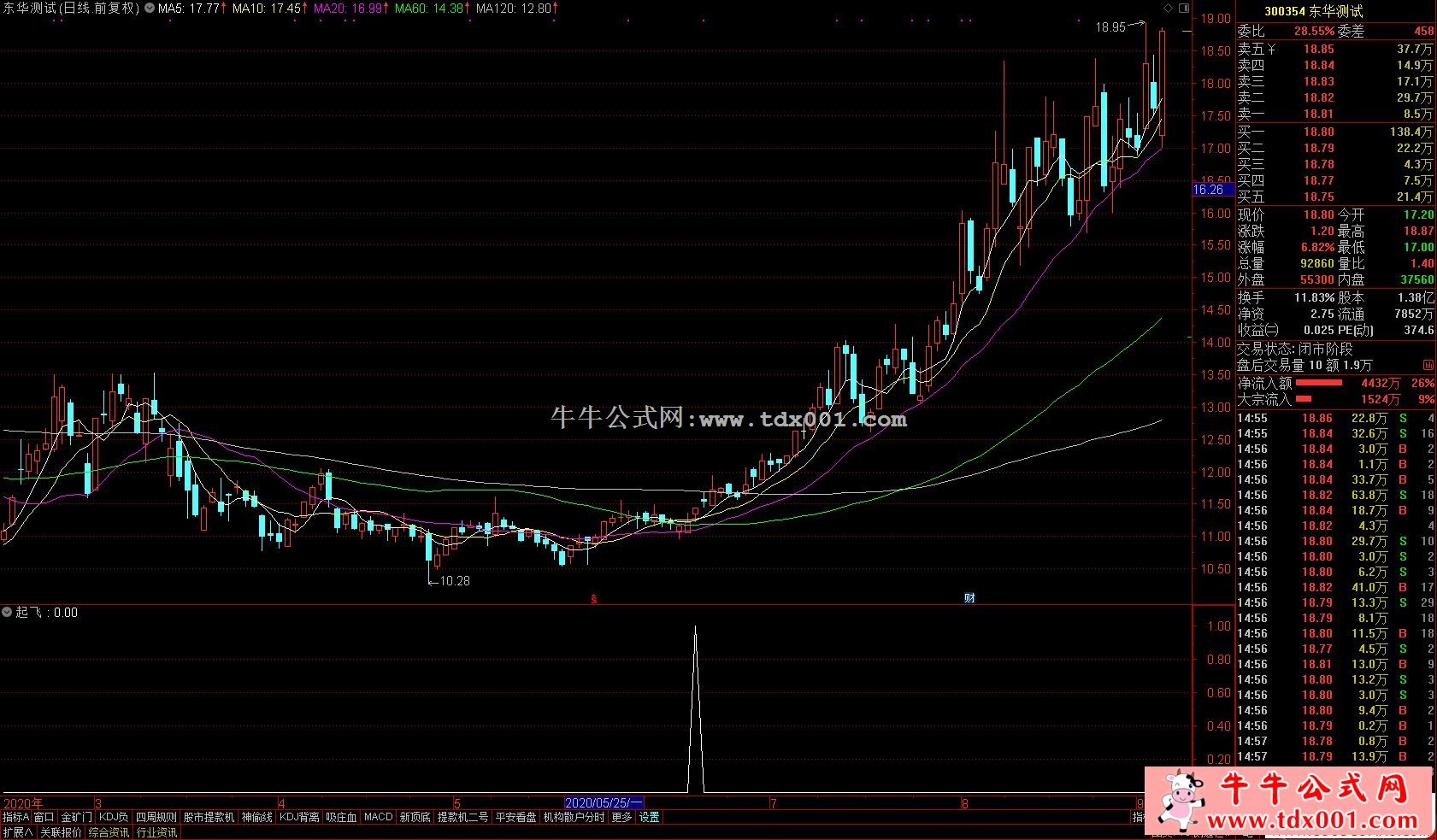Click the blue 16.26 price axis marker
Screen dimensions: 1437x840
coord(1213,190)
